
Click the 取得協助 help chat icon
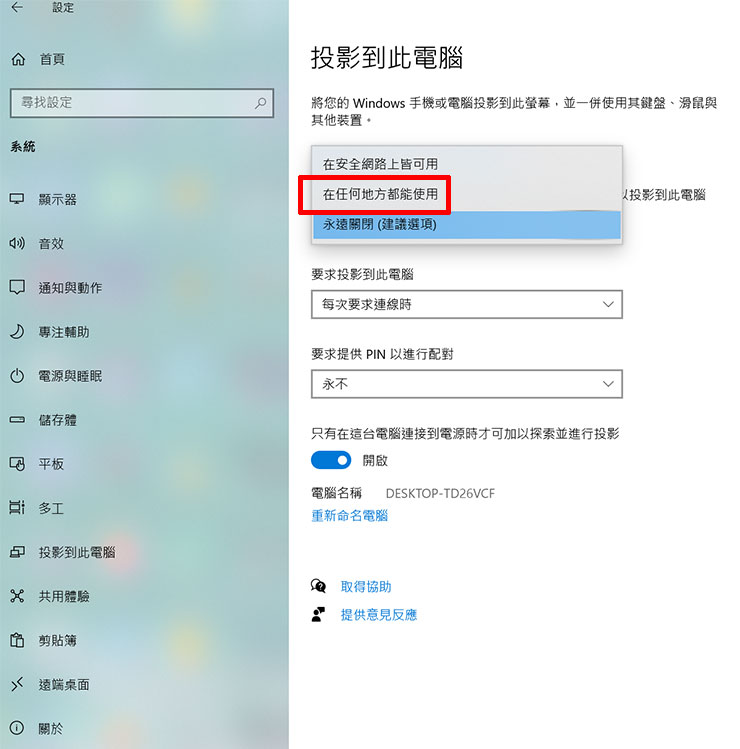tap(318, 586)
